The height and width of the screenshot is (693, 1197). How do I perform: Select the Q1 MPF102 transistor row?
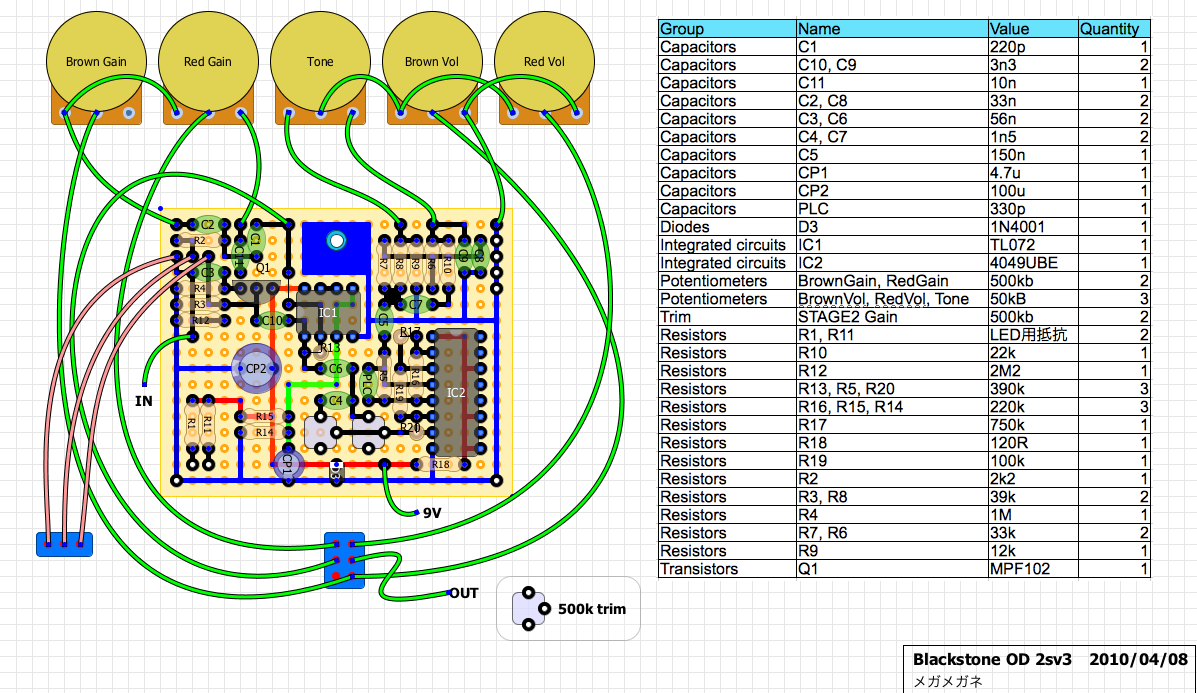tap(904, 569)
